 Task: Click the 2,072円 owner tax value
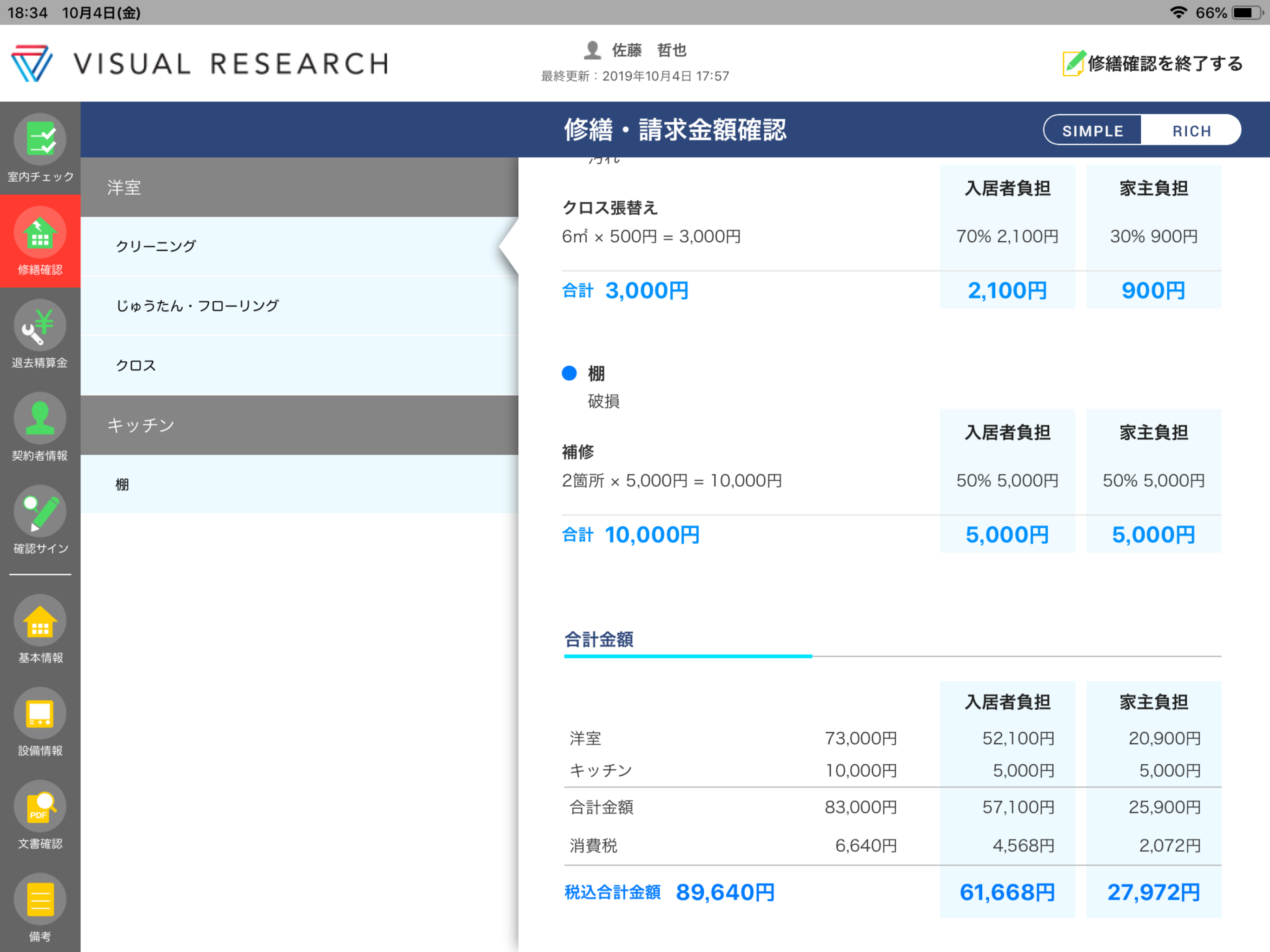(1170, 845)
